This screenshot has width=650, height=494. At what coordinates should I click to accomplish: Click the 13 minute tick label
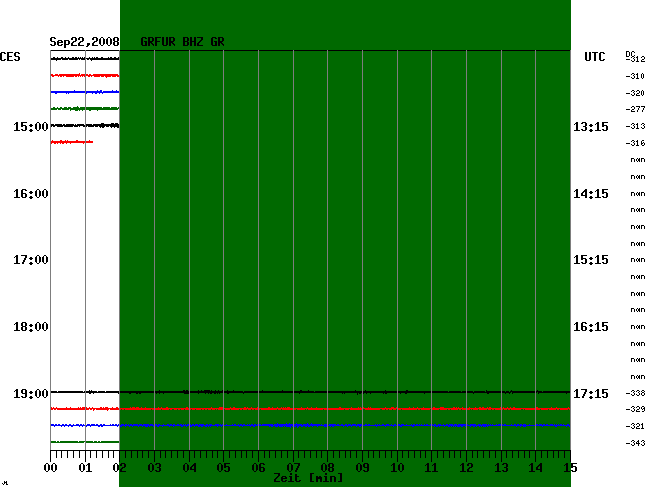click(502, 468)
